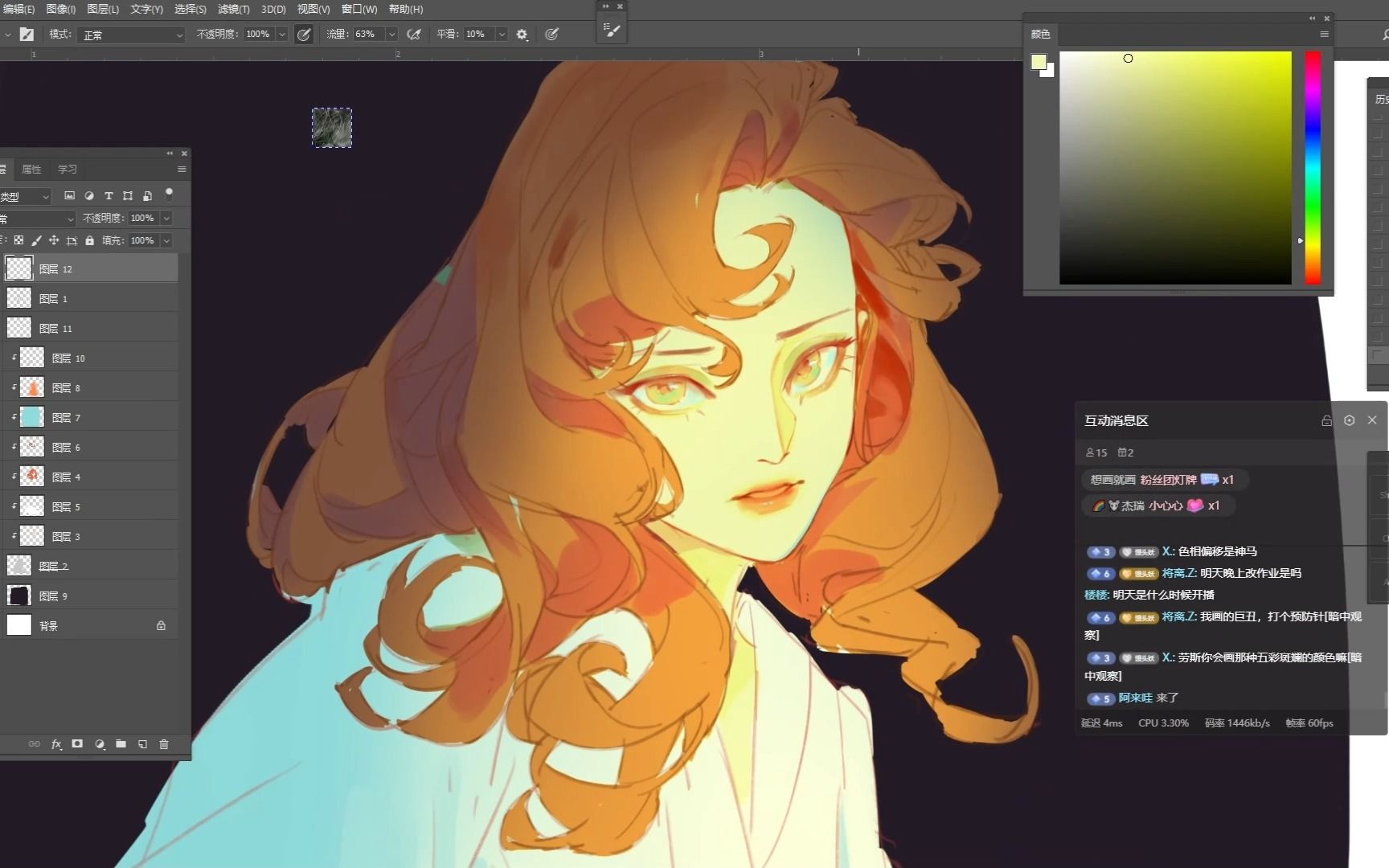The image size is (1389, 868).
Task: Filter layers by smart object icon
Action: pos(147,195)
